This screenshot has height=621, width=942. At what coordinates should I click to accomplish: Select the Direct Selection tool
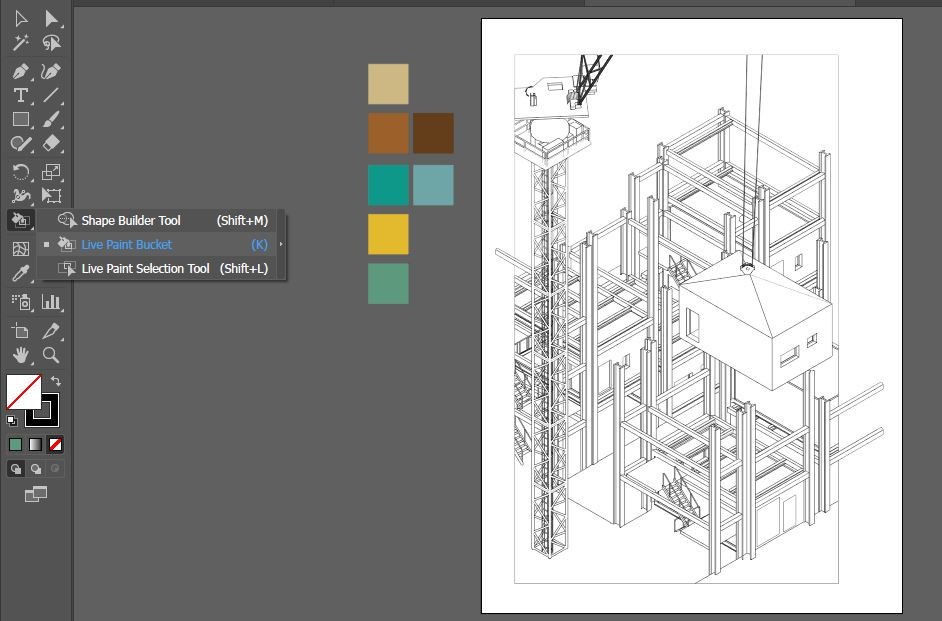coord(51,19)
